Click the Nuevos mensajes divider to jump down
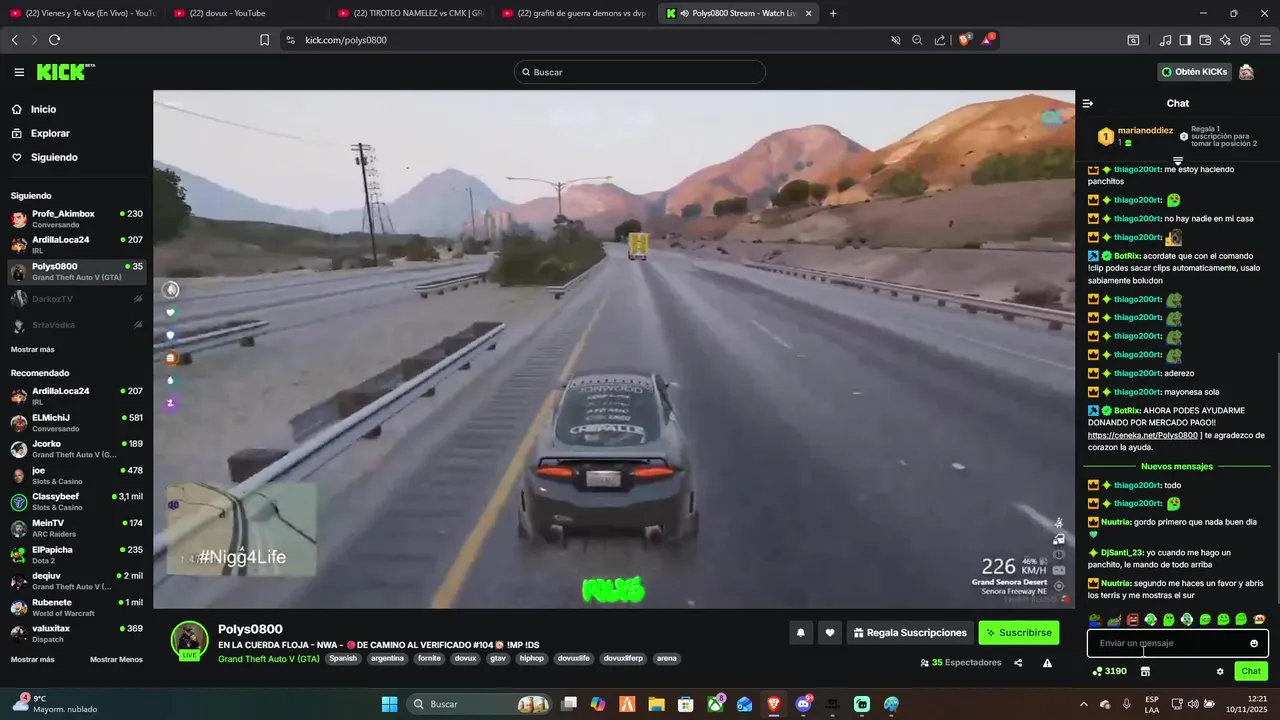 pos(1177,466)
